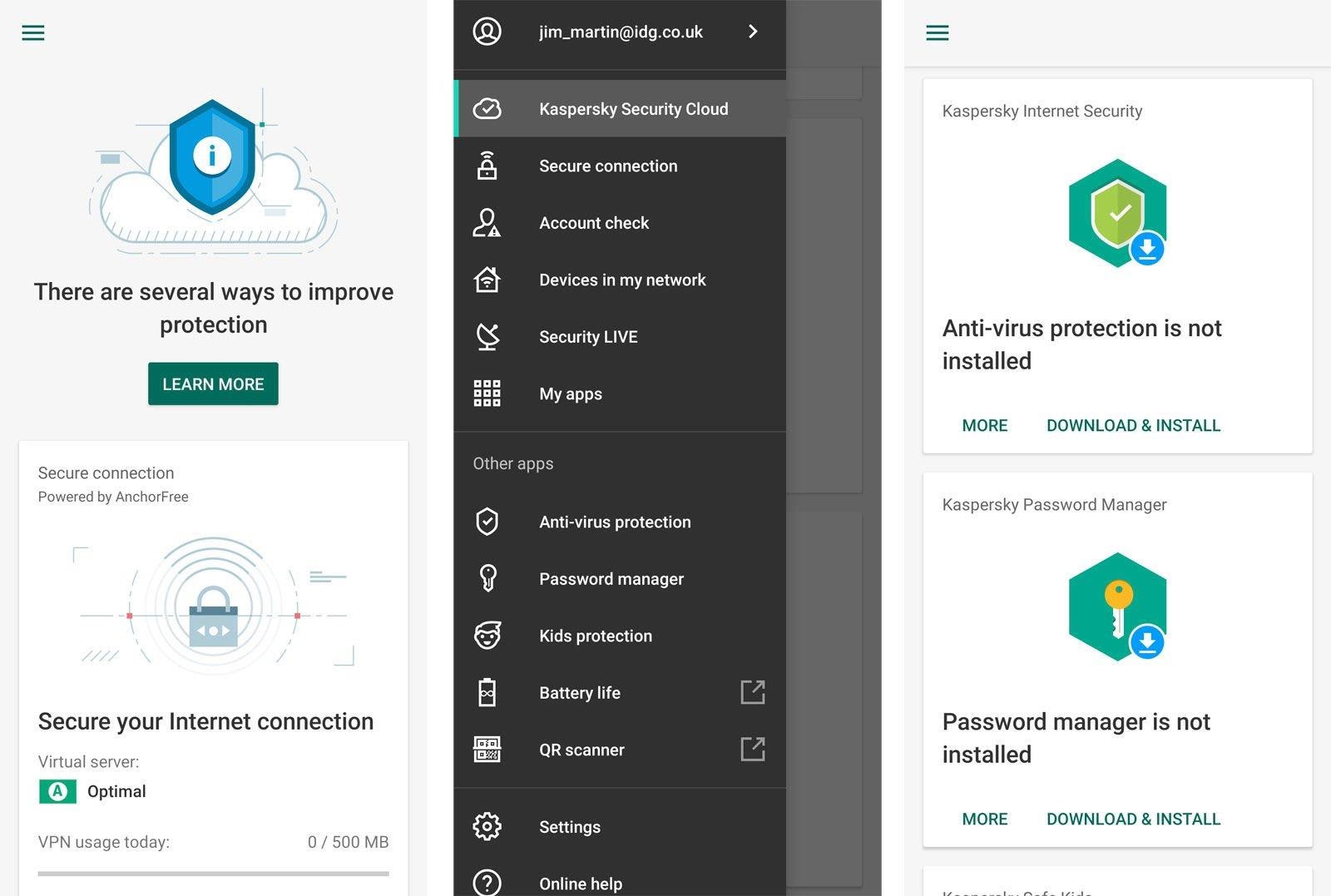This screenshot has height=896, width=1331.
Task: Click the Security LIVE satellite dish icon
Action: pyautogui.click(x=487, y=337)
